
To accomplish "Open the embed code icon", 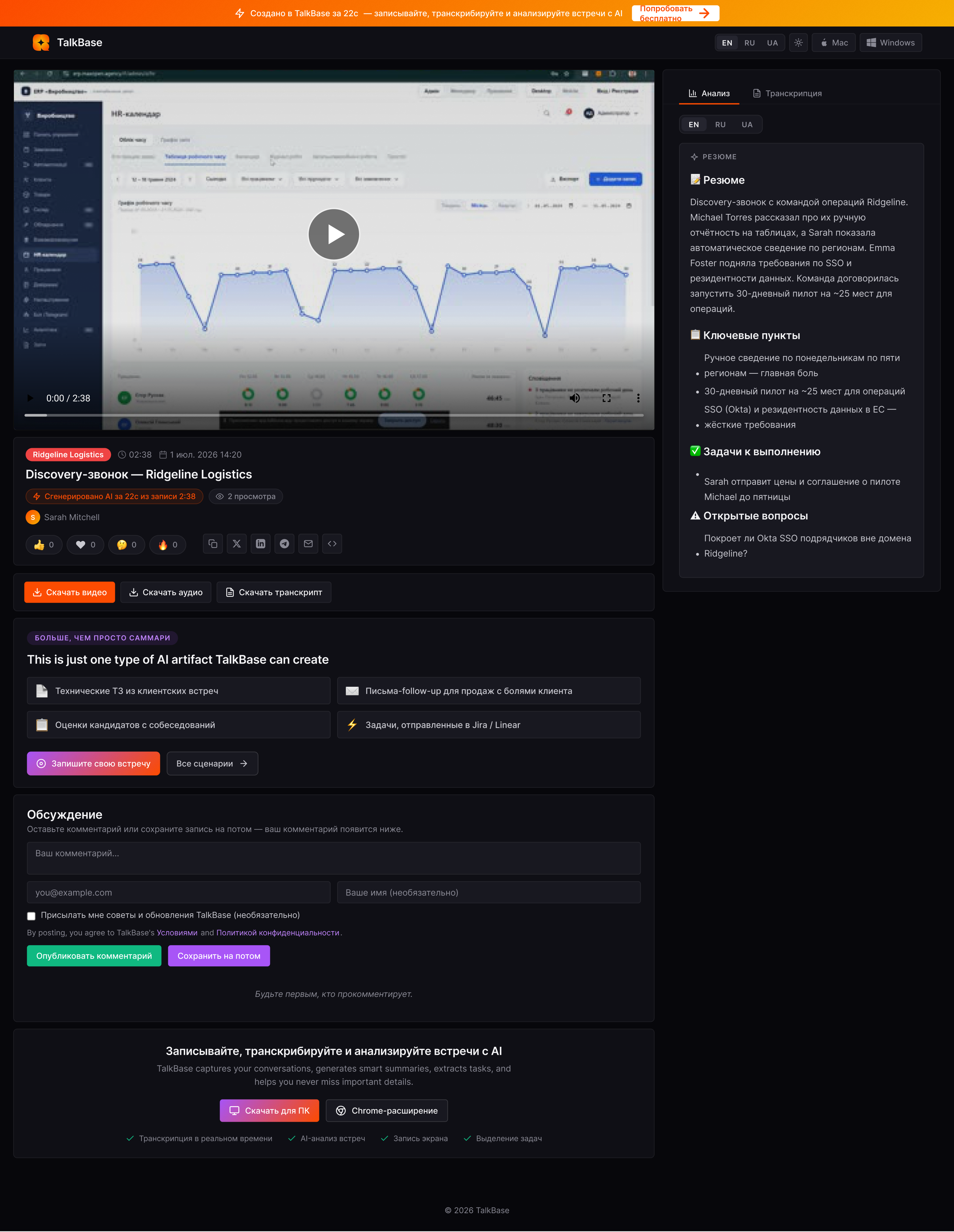I will click(332, 544).
